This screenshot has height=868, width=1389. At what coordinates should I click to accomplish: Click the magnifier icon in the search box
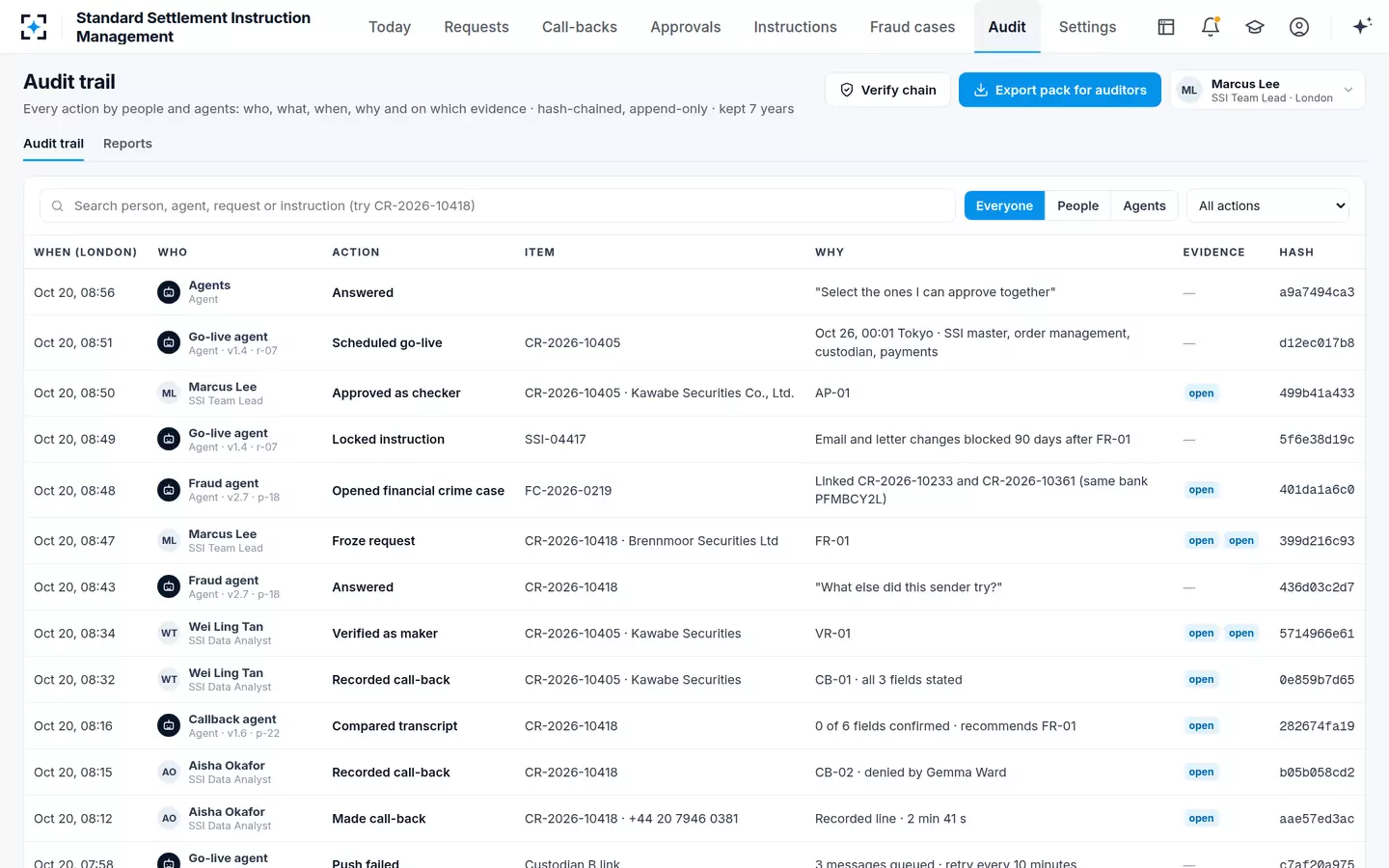click(x=58, y=205)
